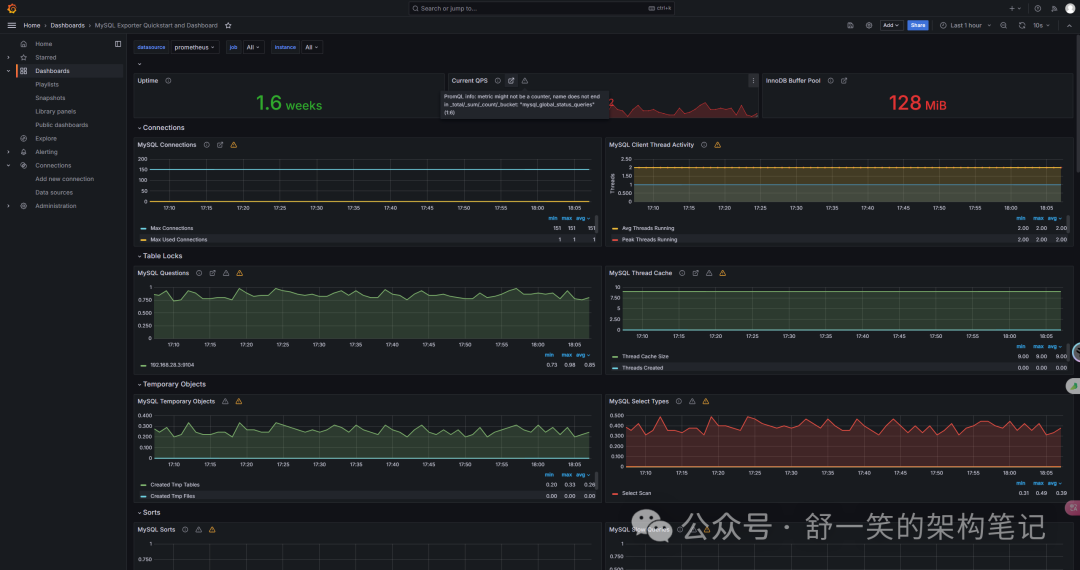
Task: Open Home in the sidebar
Action: [43, 44]
